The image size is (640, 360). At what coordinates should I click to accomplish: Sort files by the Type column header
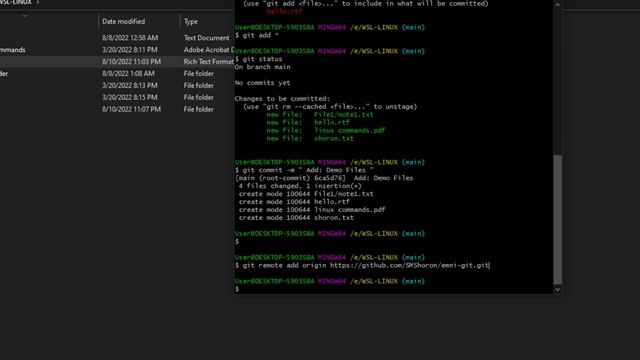click(x=191, y=21)
